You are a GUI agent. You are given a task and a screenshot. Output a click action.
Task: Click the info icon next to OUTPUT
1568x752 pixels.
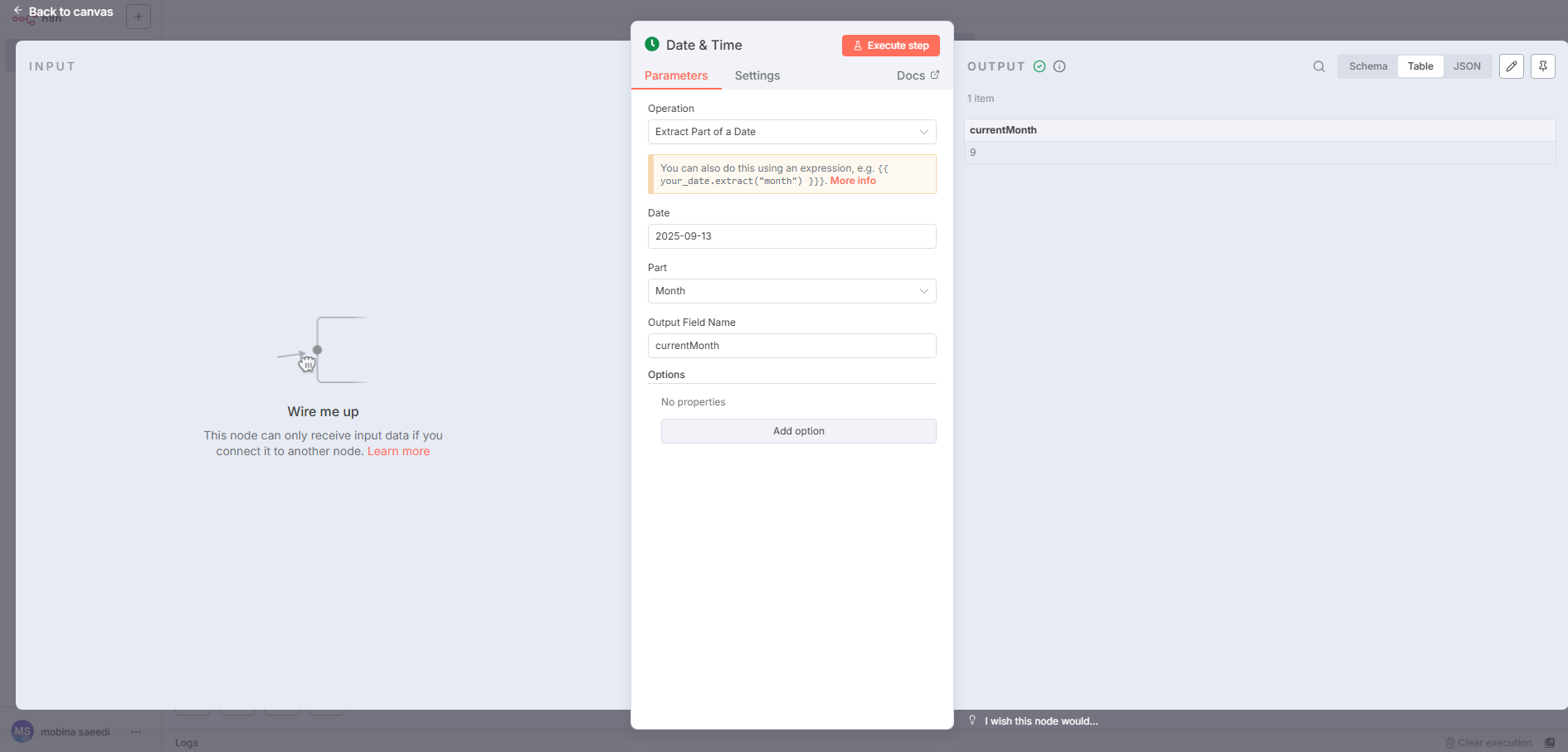(1059, 66)
